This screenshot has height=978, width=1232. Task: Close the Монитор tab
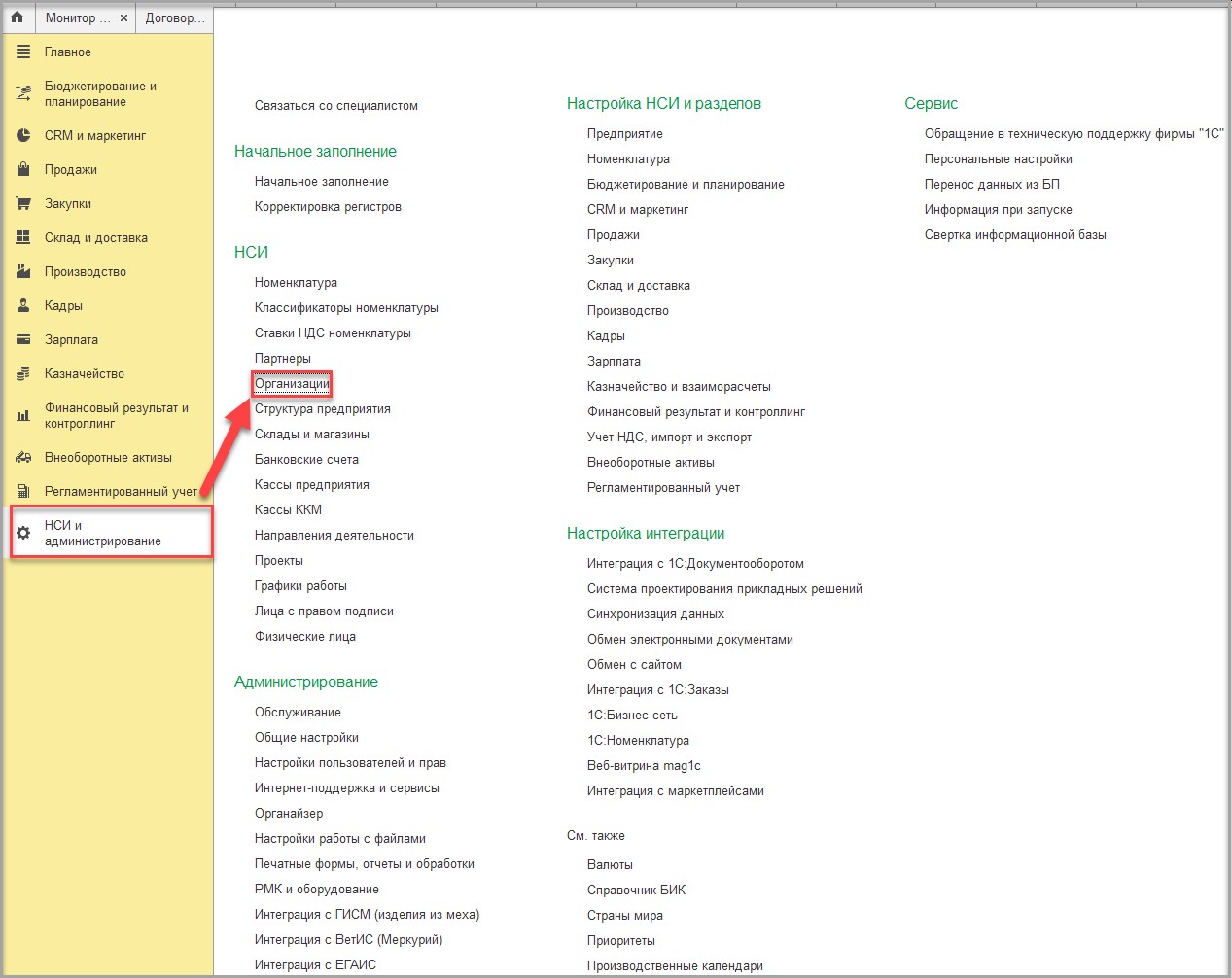click(123, 17)
